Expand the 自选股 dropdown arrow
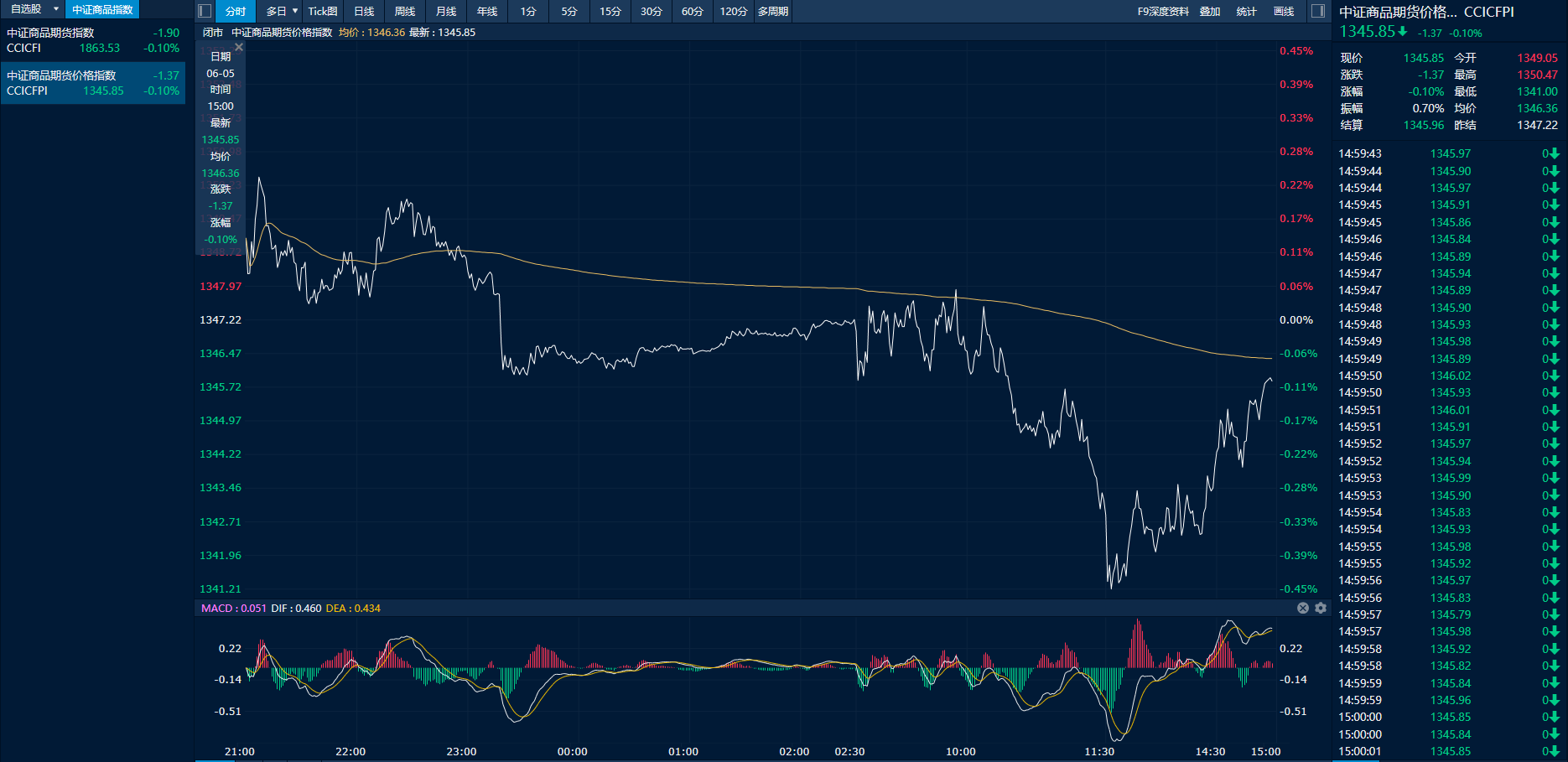 (56, 9)
